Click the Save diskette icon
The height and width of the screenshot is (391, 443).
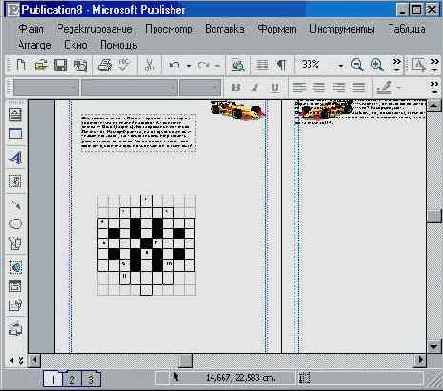(60, 65)
